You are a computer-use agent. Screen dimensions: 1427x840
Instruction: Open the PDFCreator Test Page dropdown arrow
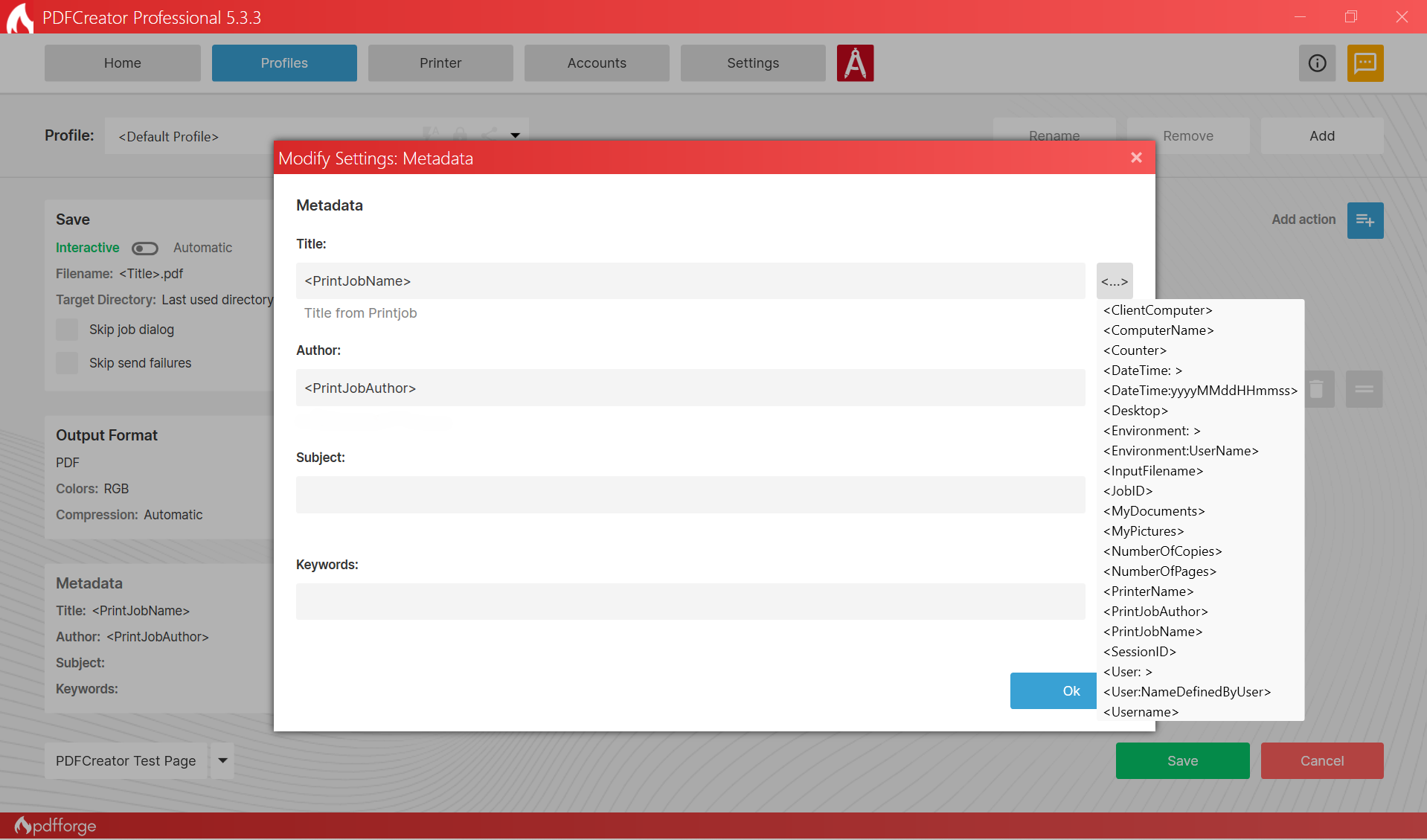click(x=222, y=760)
